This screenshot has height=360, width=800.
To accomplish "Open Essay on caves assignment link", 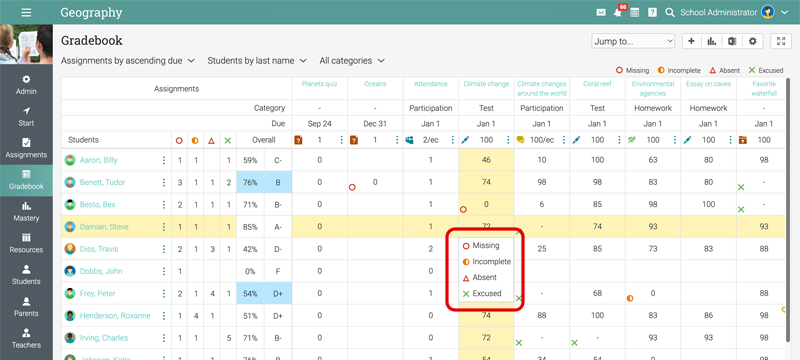I will (x=709, y=84).
